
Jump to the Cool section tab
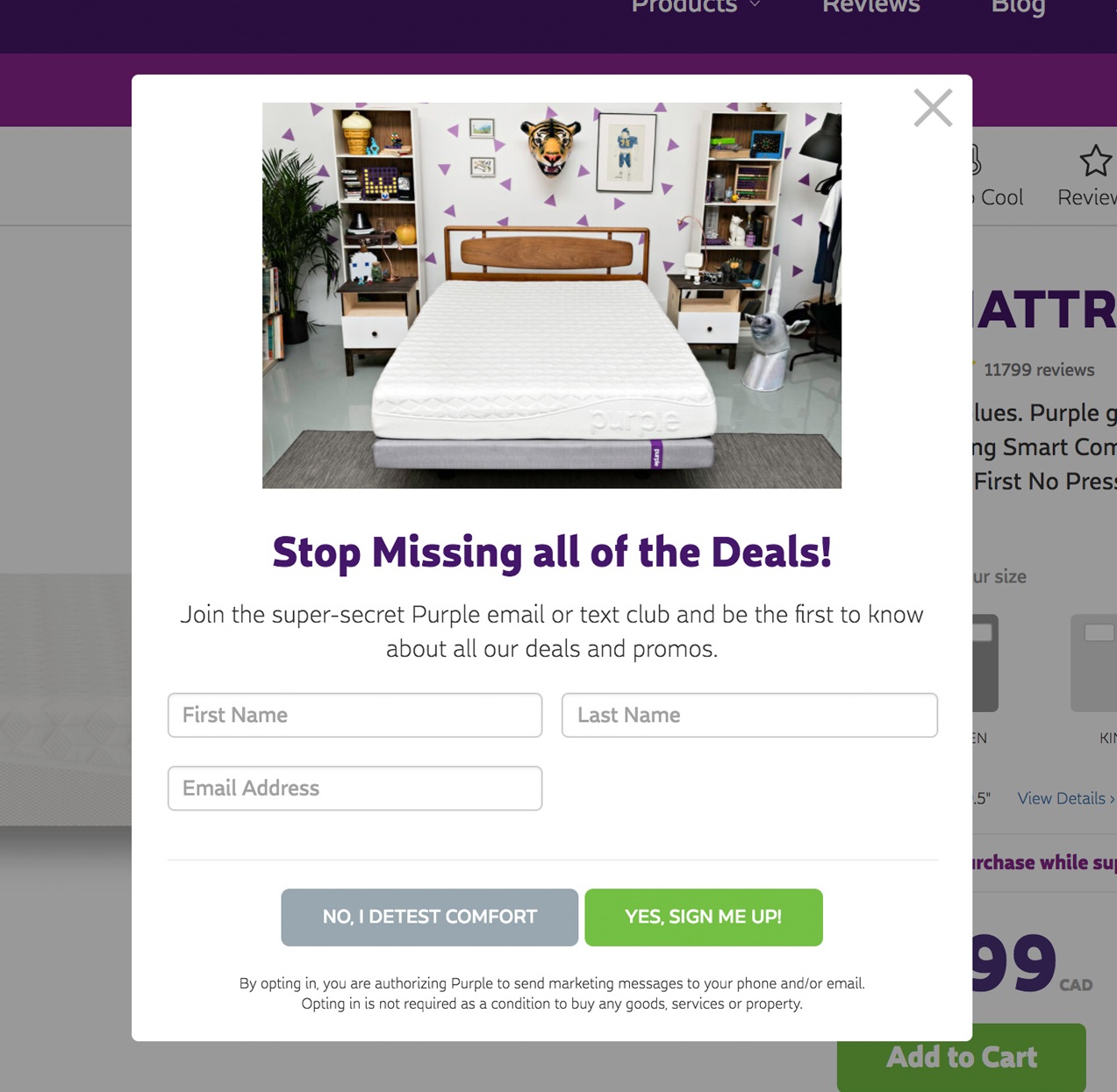(x=999, y=197)
